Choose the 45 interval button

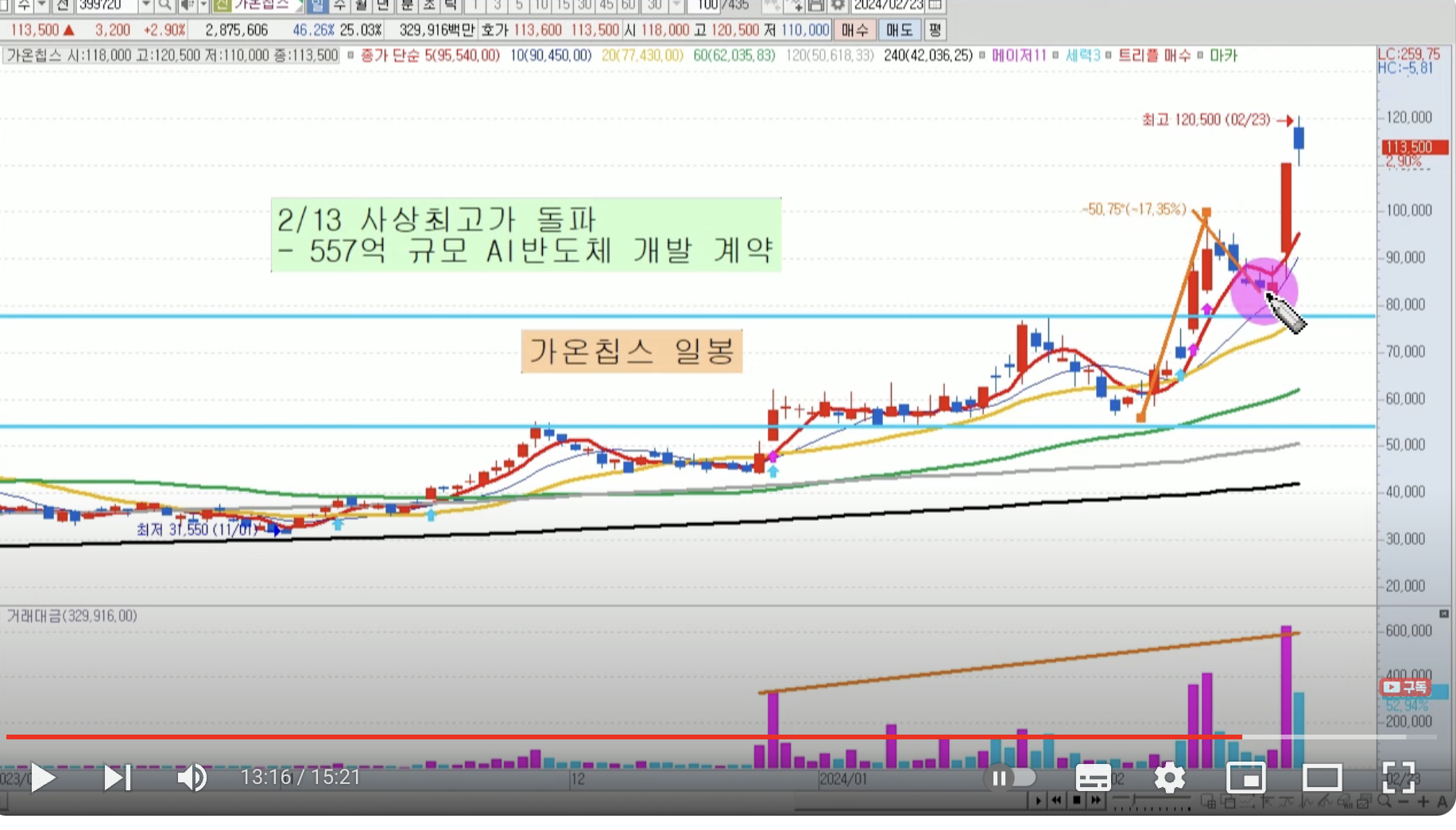606,6
